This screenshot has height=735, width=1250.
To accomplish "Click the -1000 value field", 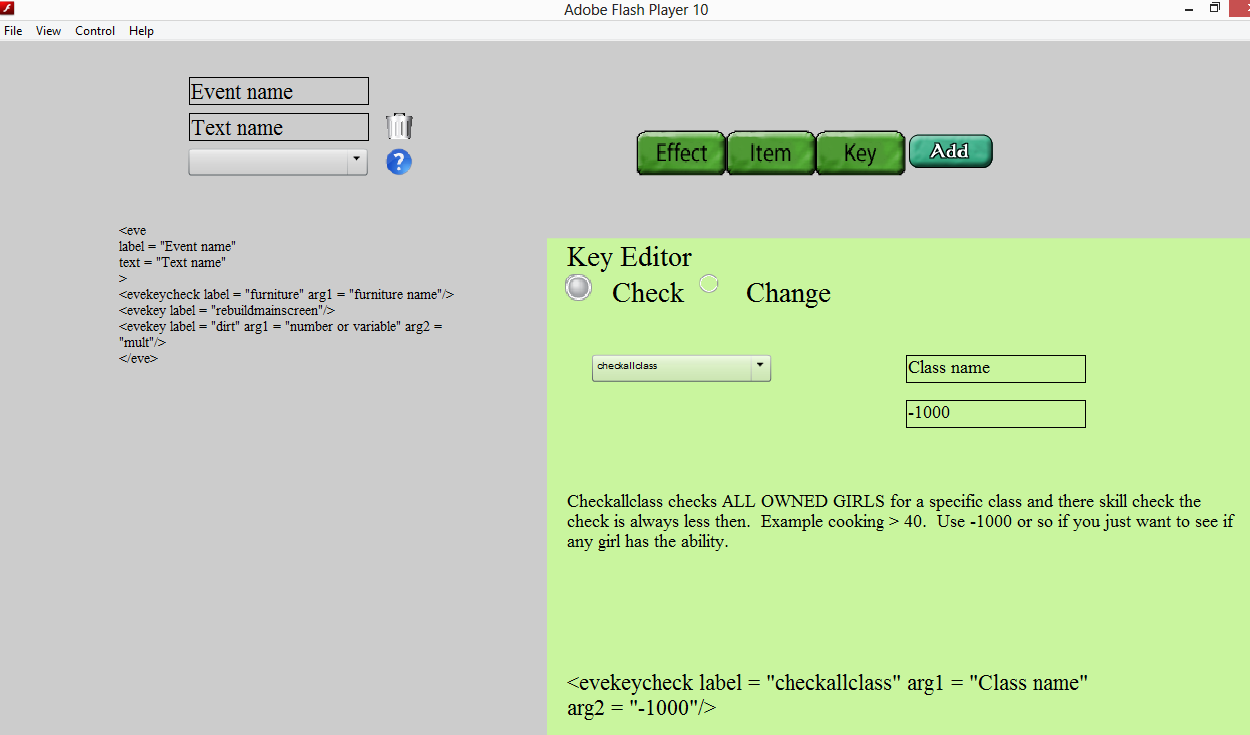I will pyautogui.click(x=995, y=413).
